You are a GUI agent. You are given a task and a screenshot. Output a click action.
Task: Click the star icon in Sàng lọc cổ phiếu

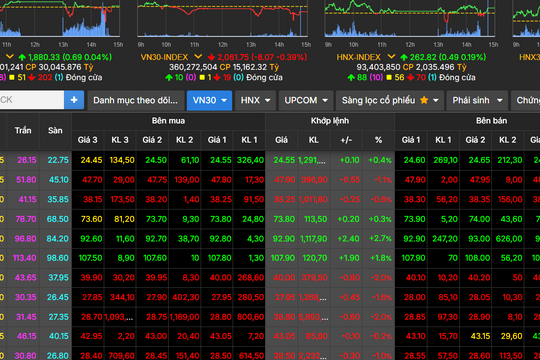[424, 100]
